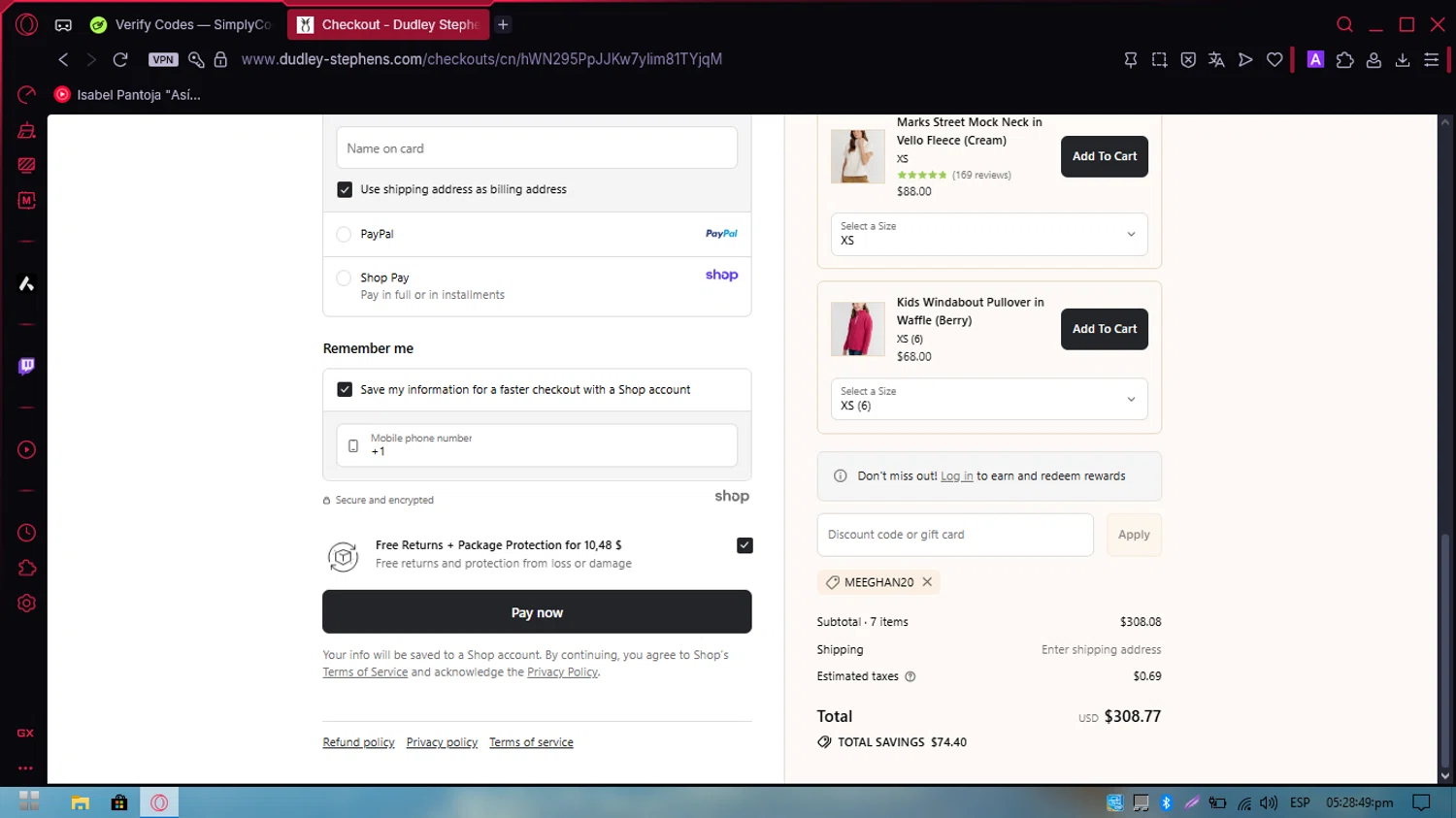The image size is (1456, 818).
Task: Remove the MEEGHAN20 discount code
Action: pos(927,582)
